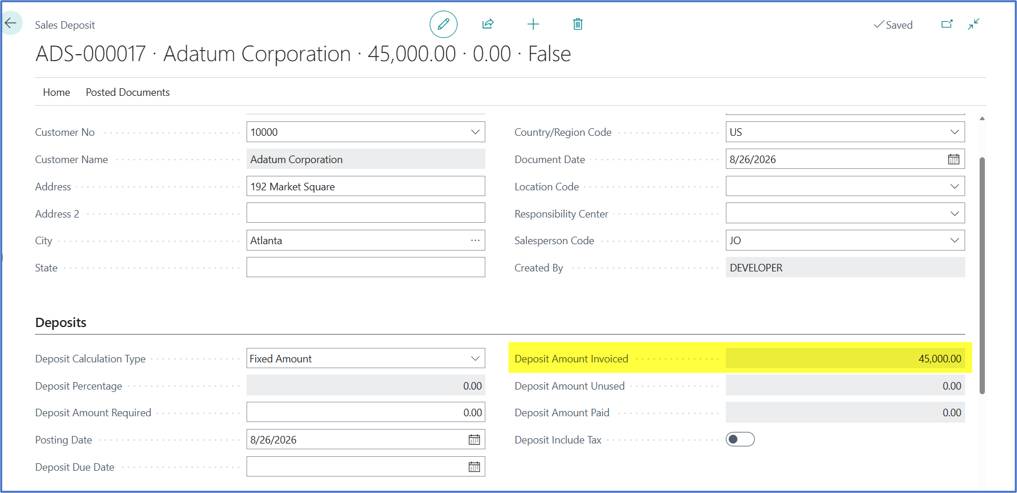The height and width of the screenshot is (493, 1017).
Task: Click the Customer No label
Action: pyautogui.click(x=65, y=132)
